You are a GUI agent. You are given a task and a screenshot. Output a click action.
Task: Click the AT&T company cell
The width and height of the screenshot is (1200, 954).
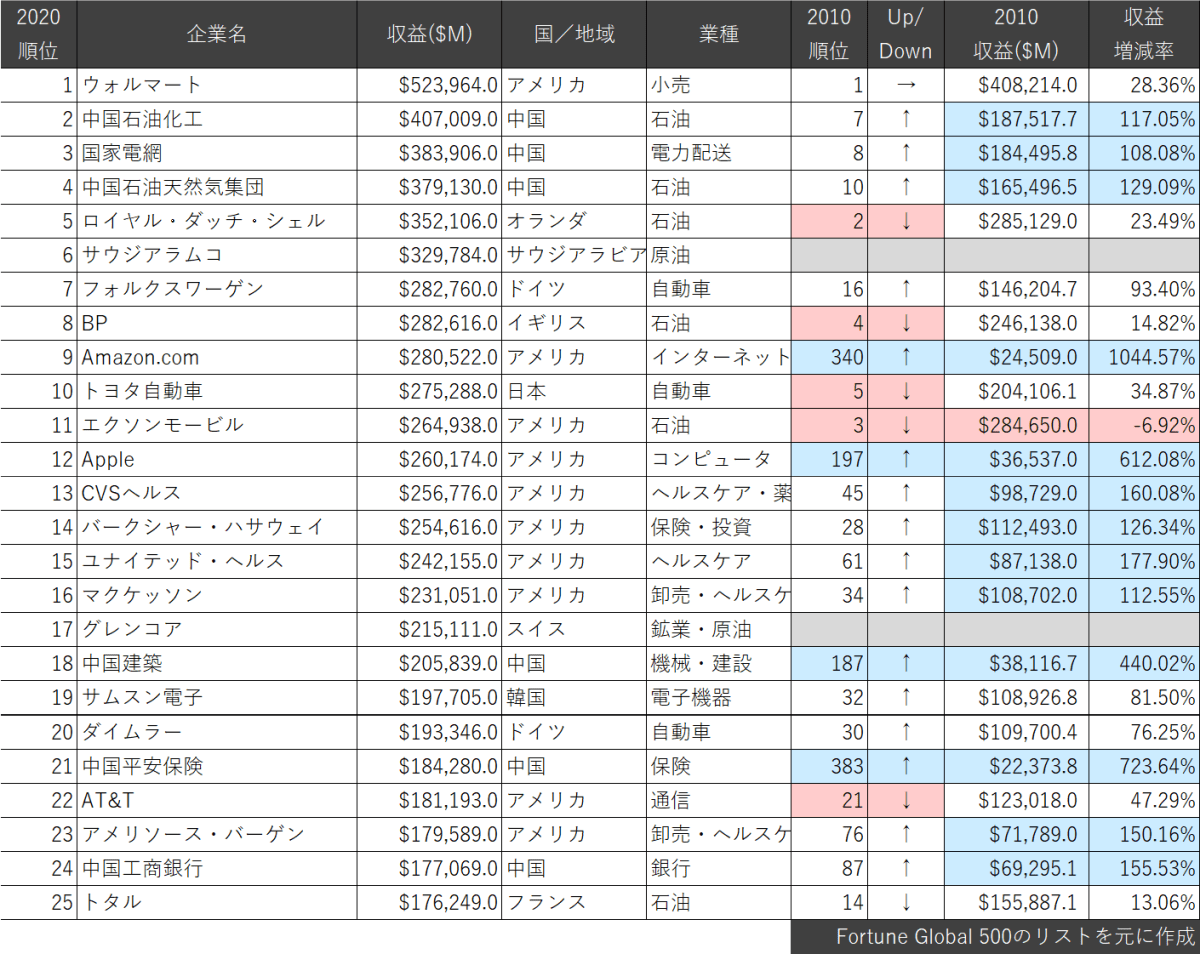216,799
